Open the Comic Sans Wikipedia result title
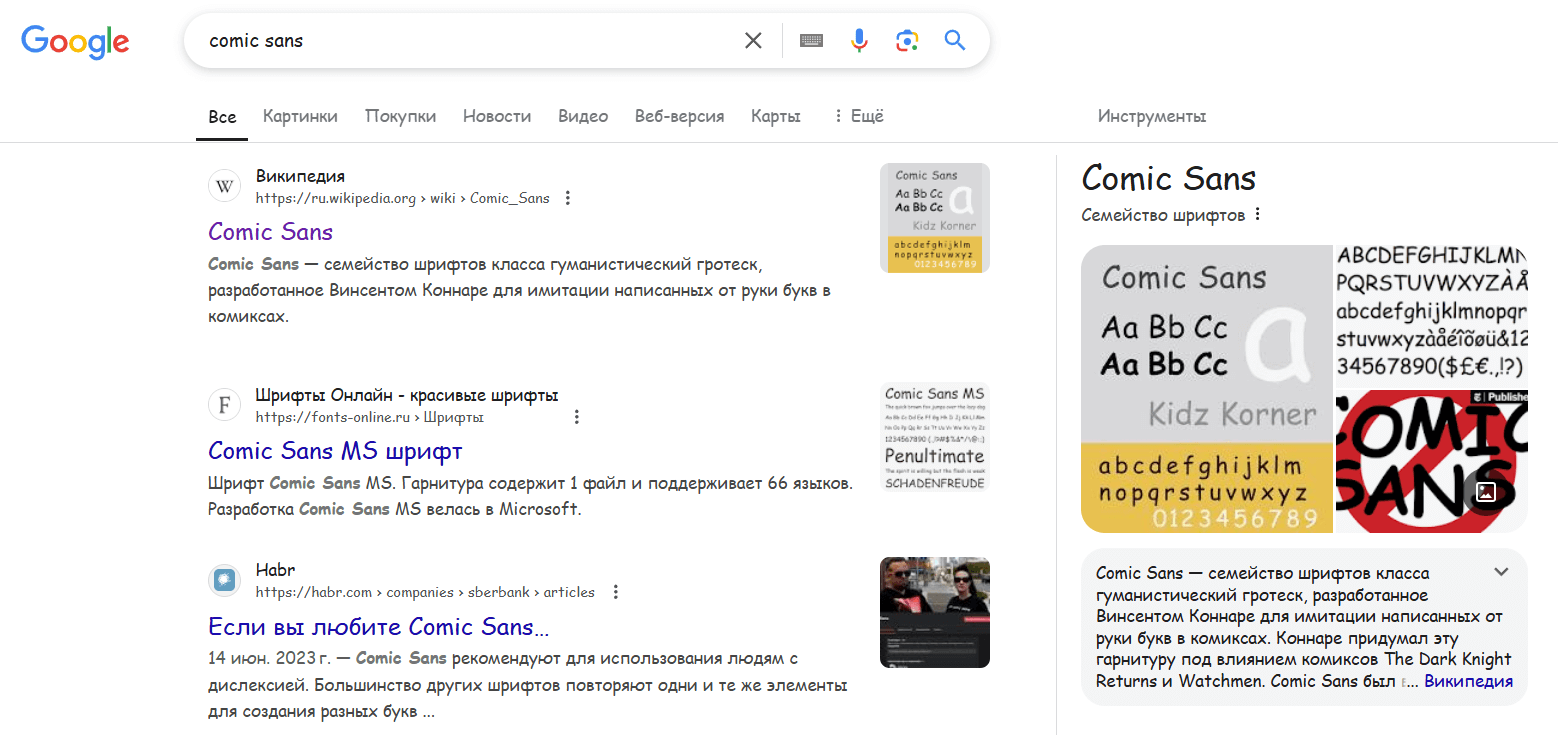1558x735 pixels. [270, 232]
